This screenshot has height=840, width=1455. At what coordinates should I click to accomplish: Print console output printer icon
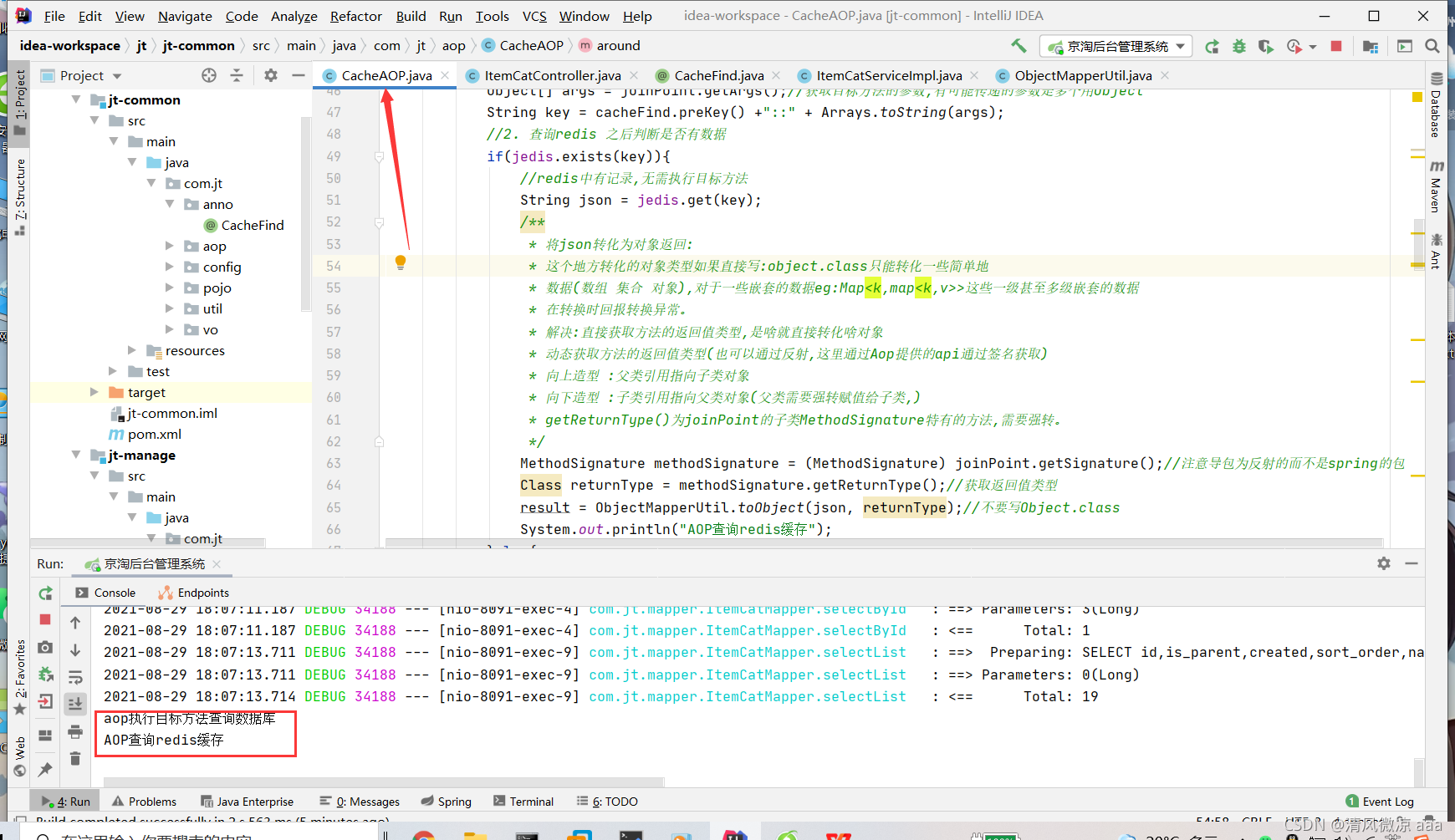[x=75, y=732]
